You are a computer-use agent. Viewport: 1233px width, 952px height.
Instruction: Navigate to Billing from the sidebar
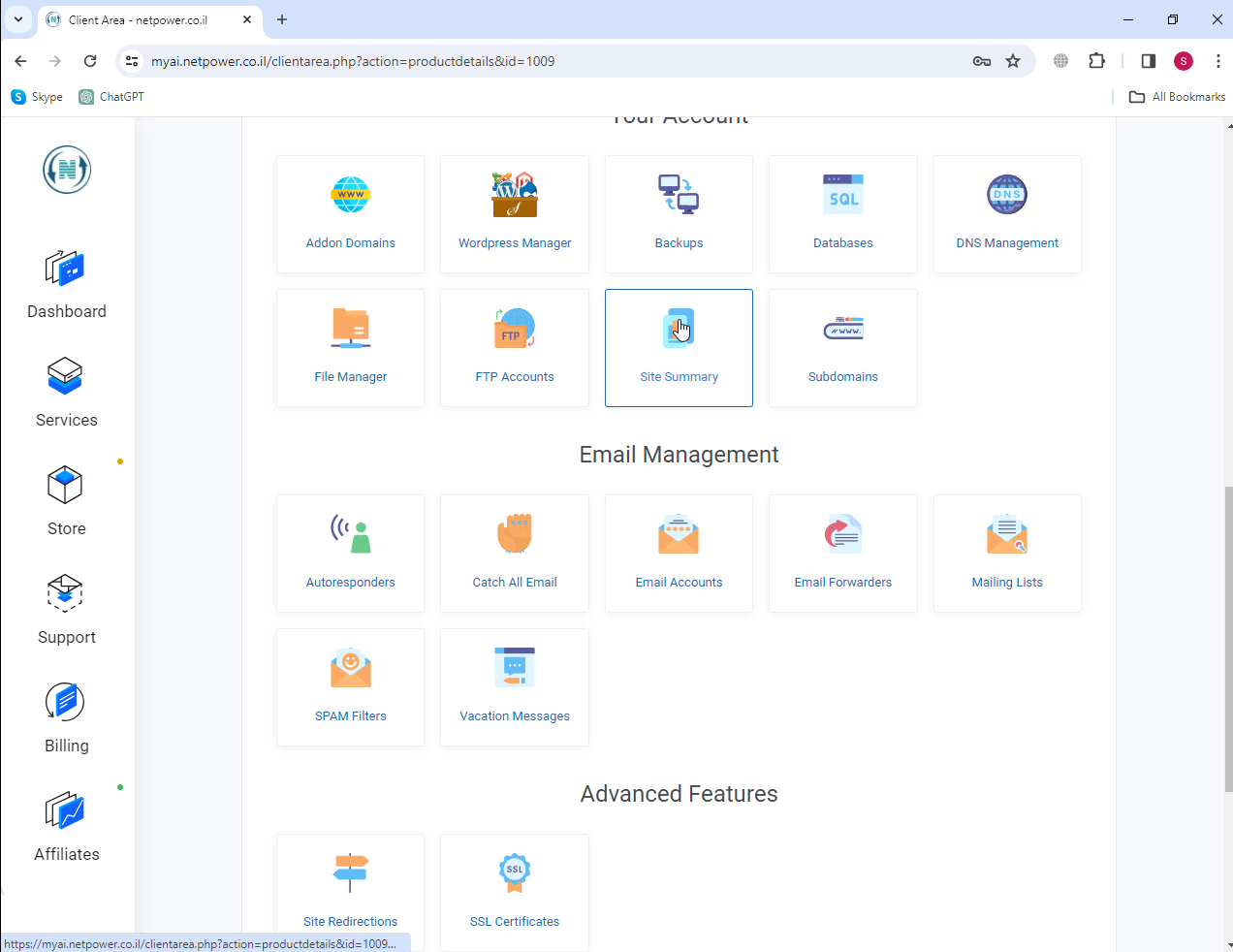[66, 718]
